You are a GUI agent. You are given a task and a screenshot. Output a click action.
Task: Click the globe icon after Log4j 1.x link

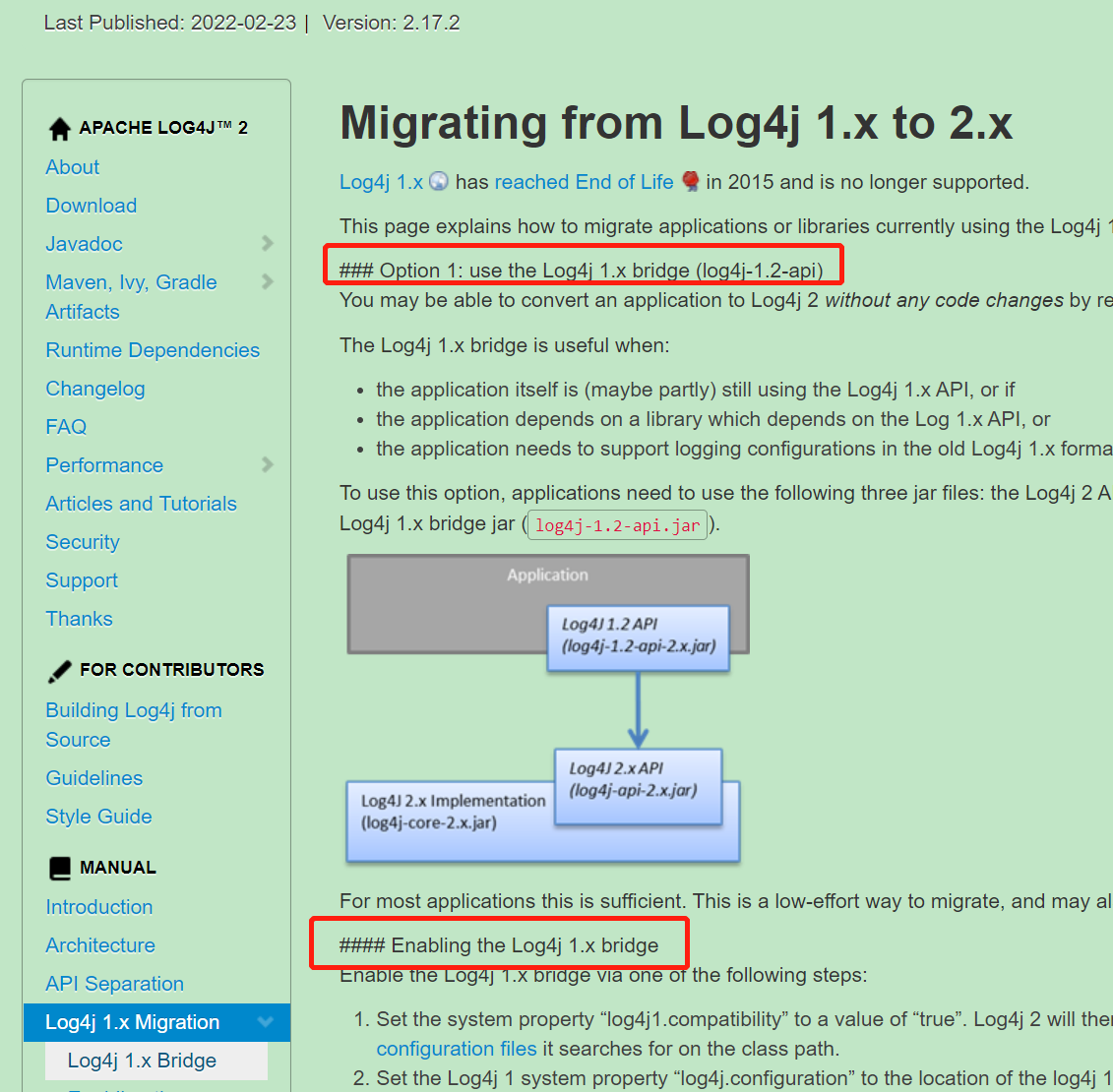click(x=439, y=182)
